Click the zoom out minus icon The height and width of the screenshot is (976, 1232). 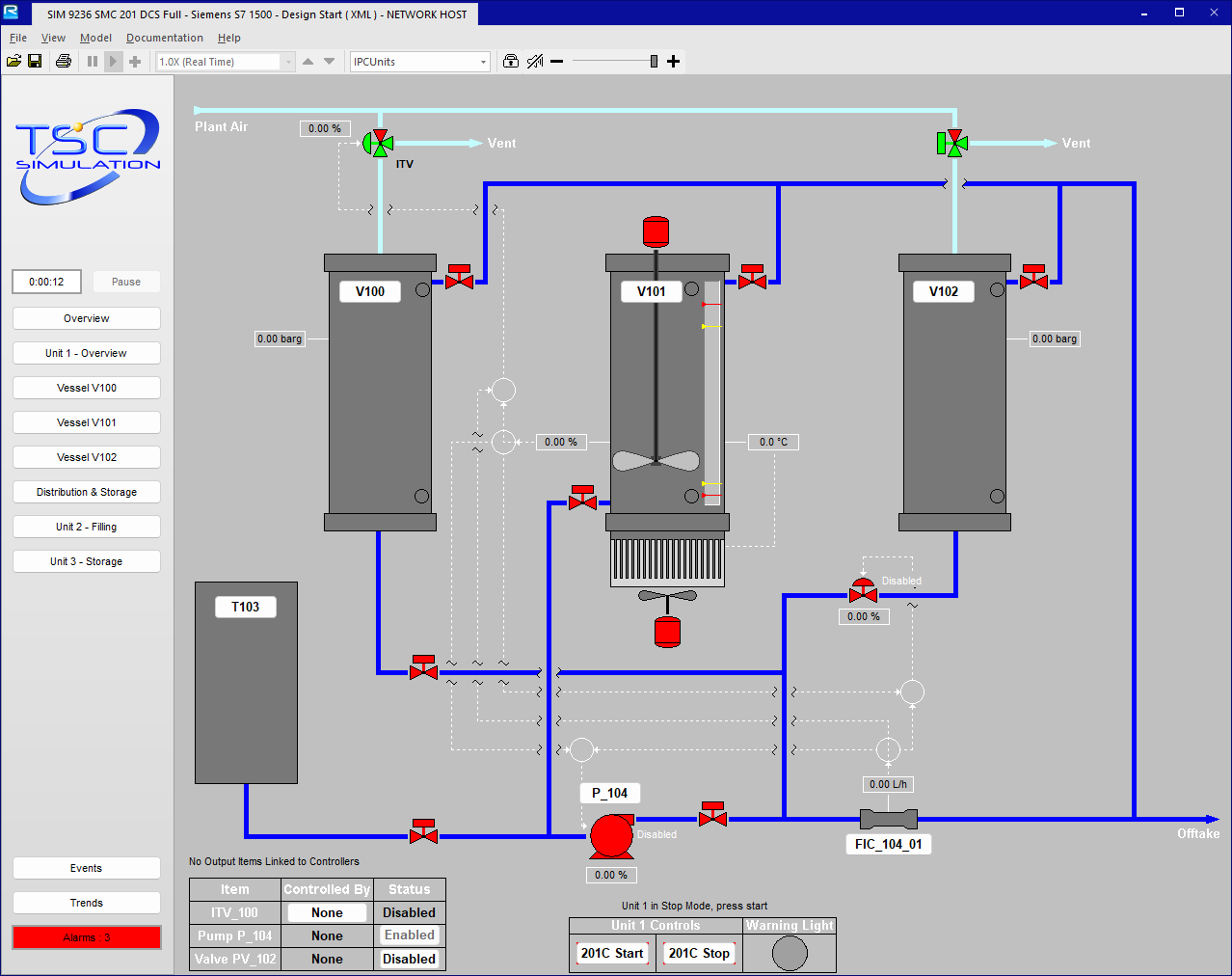tap(556, 61)
